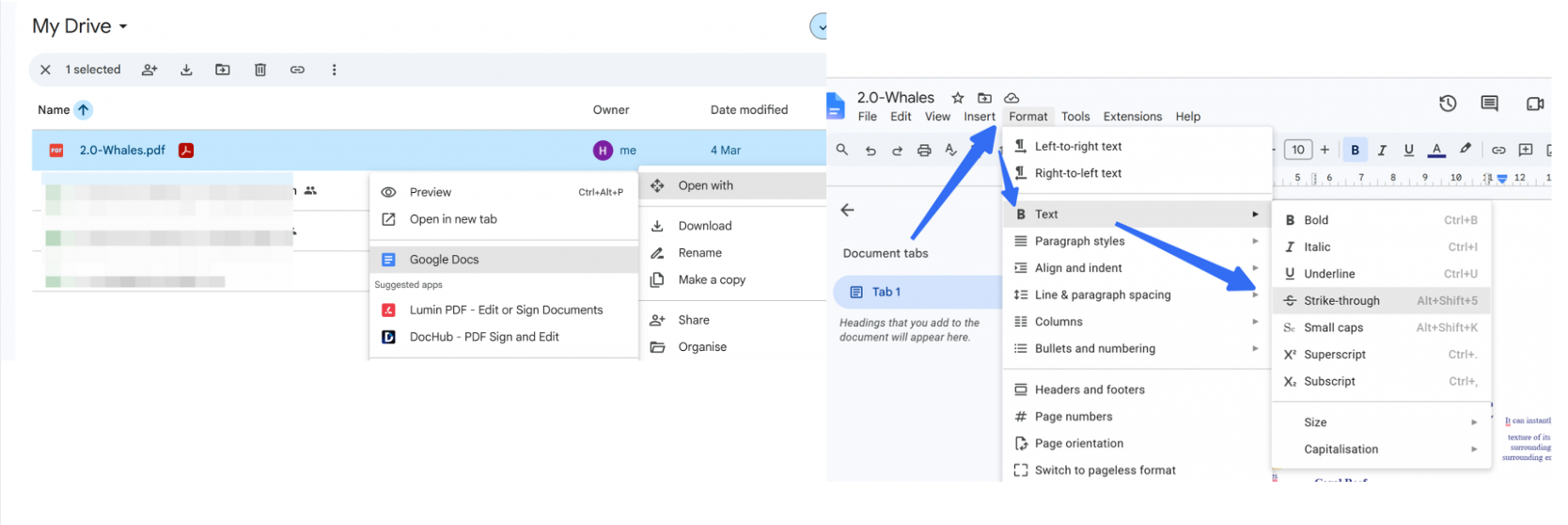Image resolution: width=1568 pixels, height=525 pixels.
Task: Toggle the Underline toolbar button
Action: pyautogui.click(x=1408, y=150)
